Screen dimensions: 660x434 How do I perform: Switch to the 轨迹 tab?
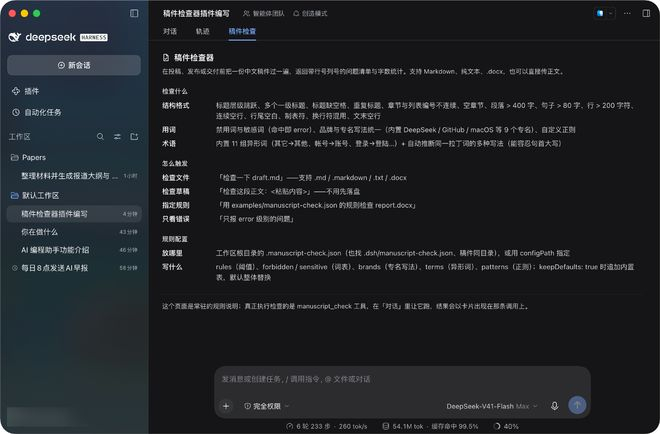(202, 31)
